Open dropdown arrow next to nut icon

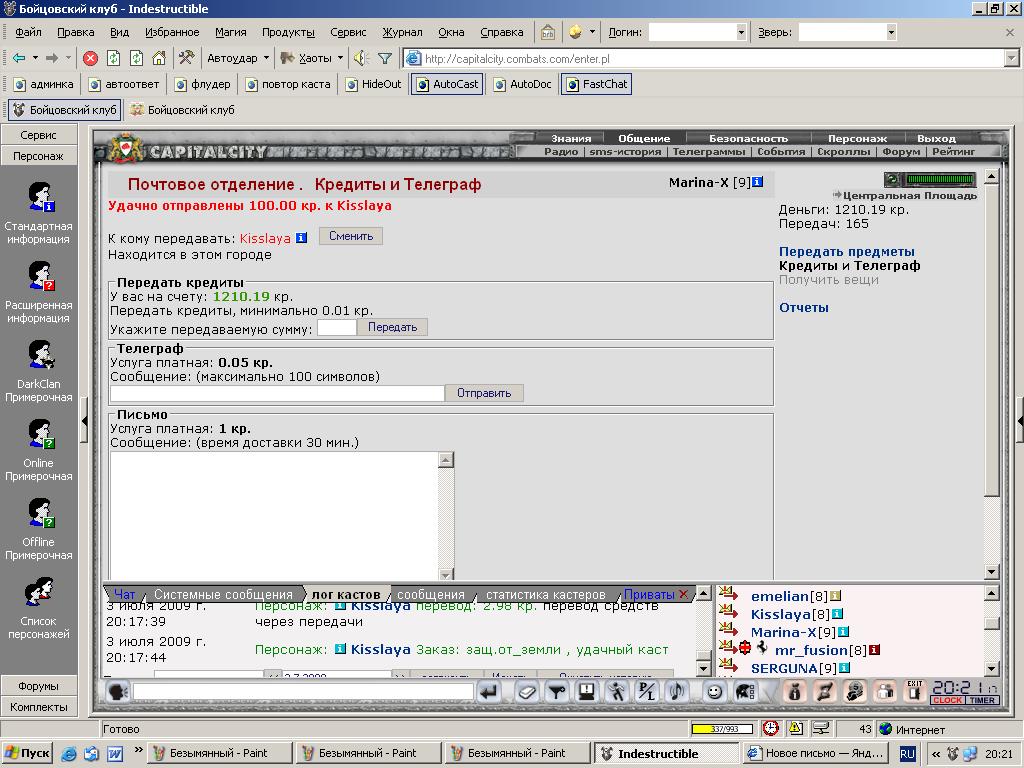point(592,31)
